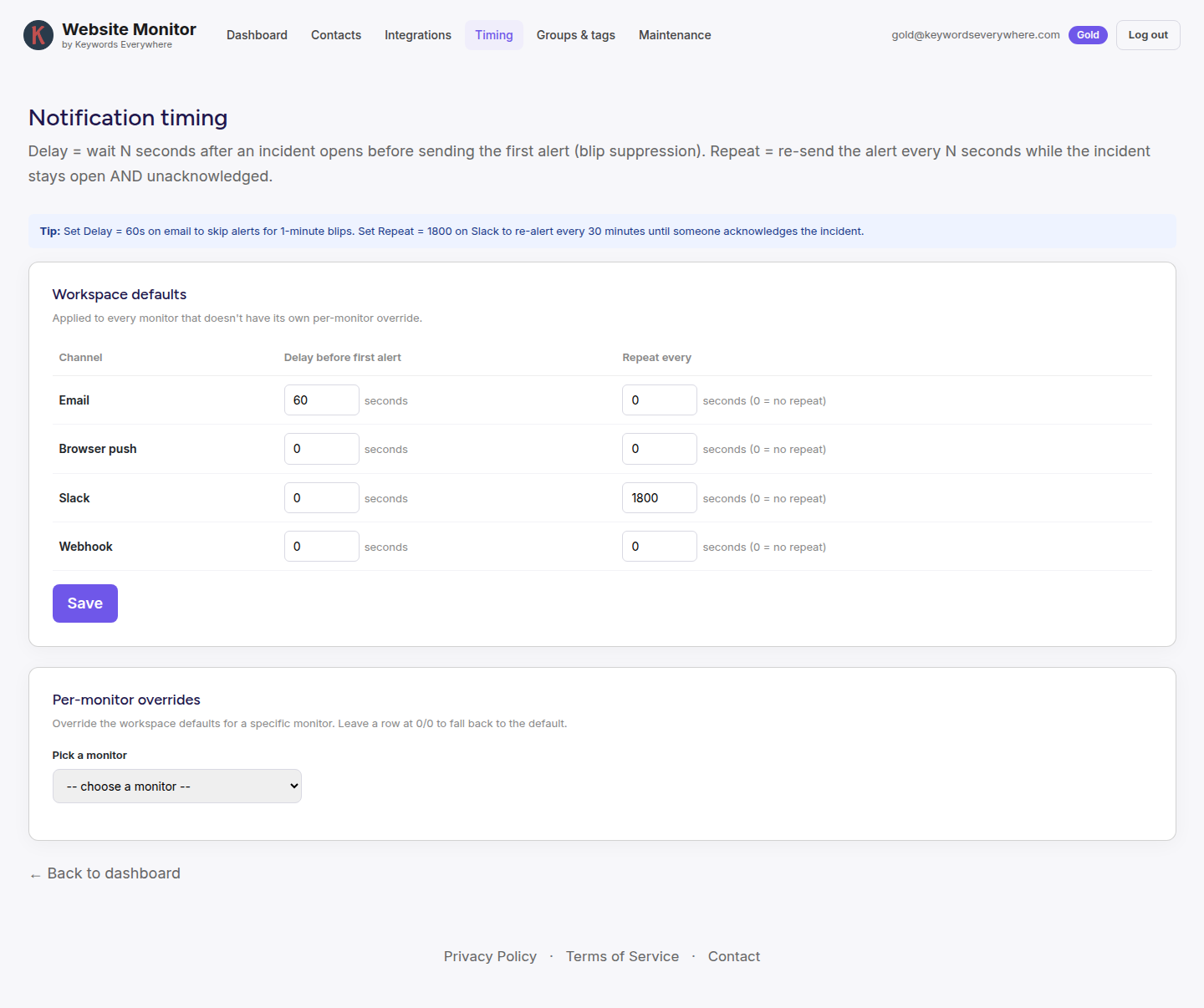Screen dimensions: 1204x1008
Task: Click the Channel column header
Action: click(x=80, y=358)
